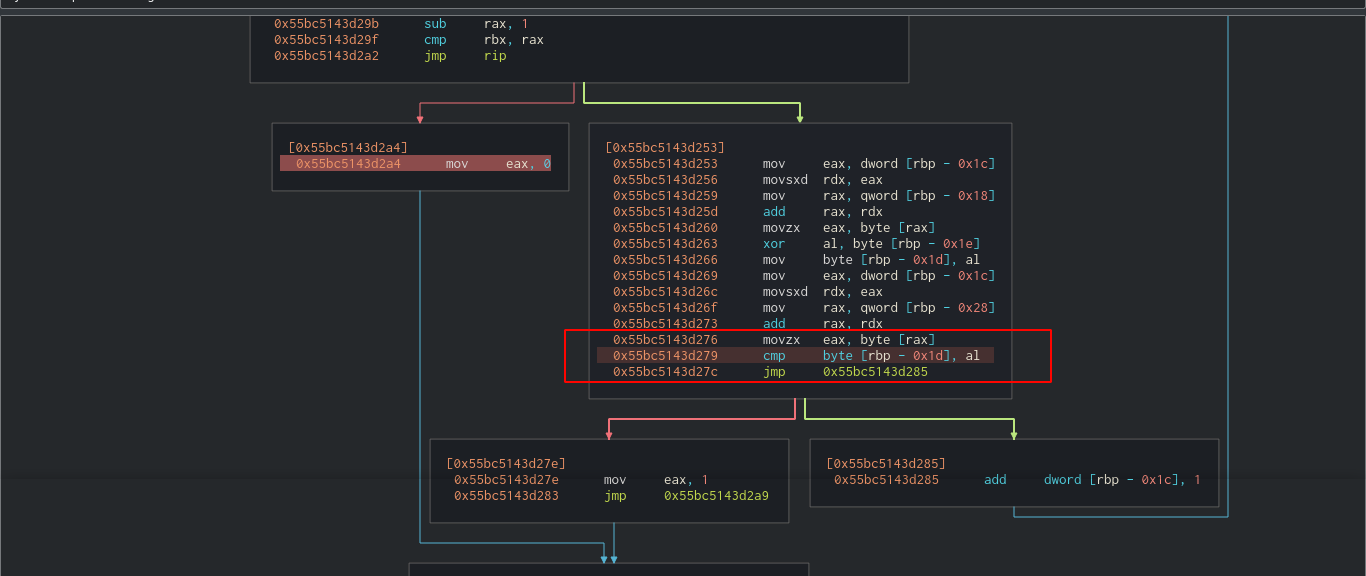Follow jump target 0x55bc5143d285 in jmp instruction
Screen dimensions: 1366x576
coord(875,372)
